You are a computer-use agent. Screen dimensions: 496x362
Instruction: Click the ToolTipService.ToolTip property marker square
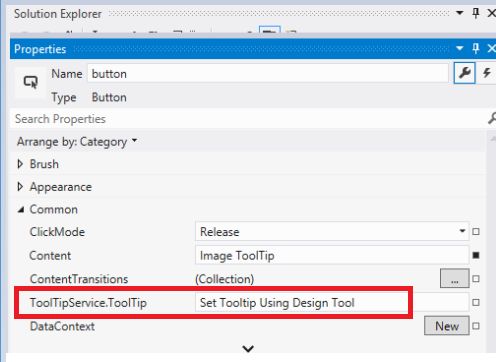[476, 302]
